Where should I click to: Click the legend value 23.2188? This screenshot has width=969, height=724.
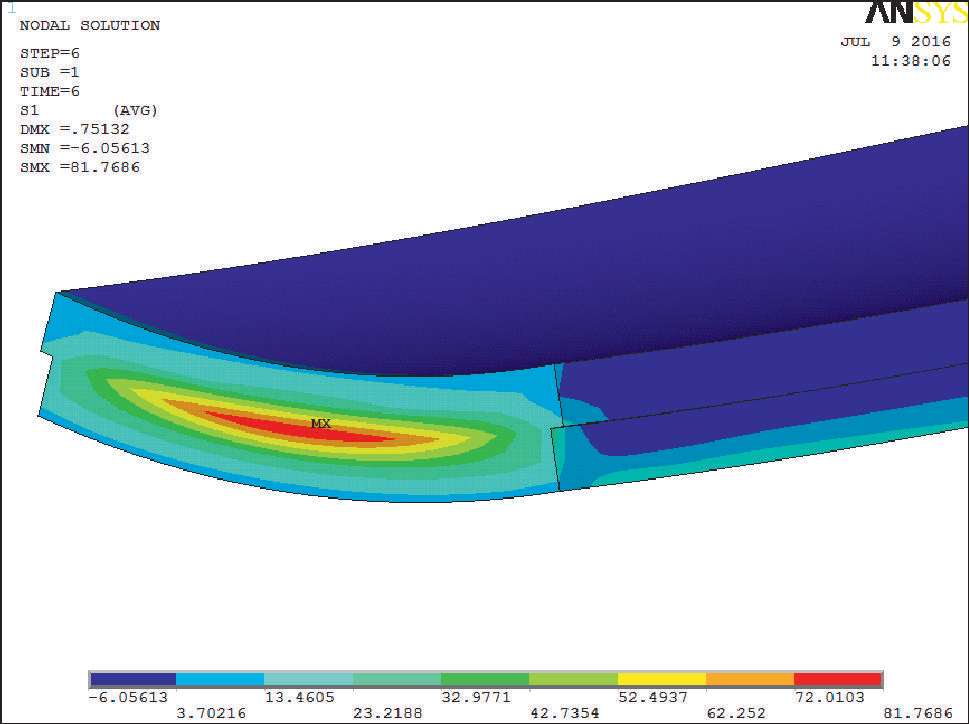click(x=387, y=713)
